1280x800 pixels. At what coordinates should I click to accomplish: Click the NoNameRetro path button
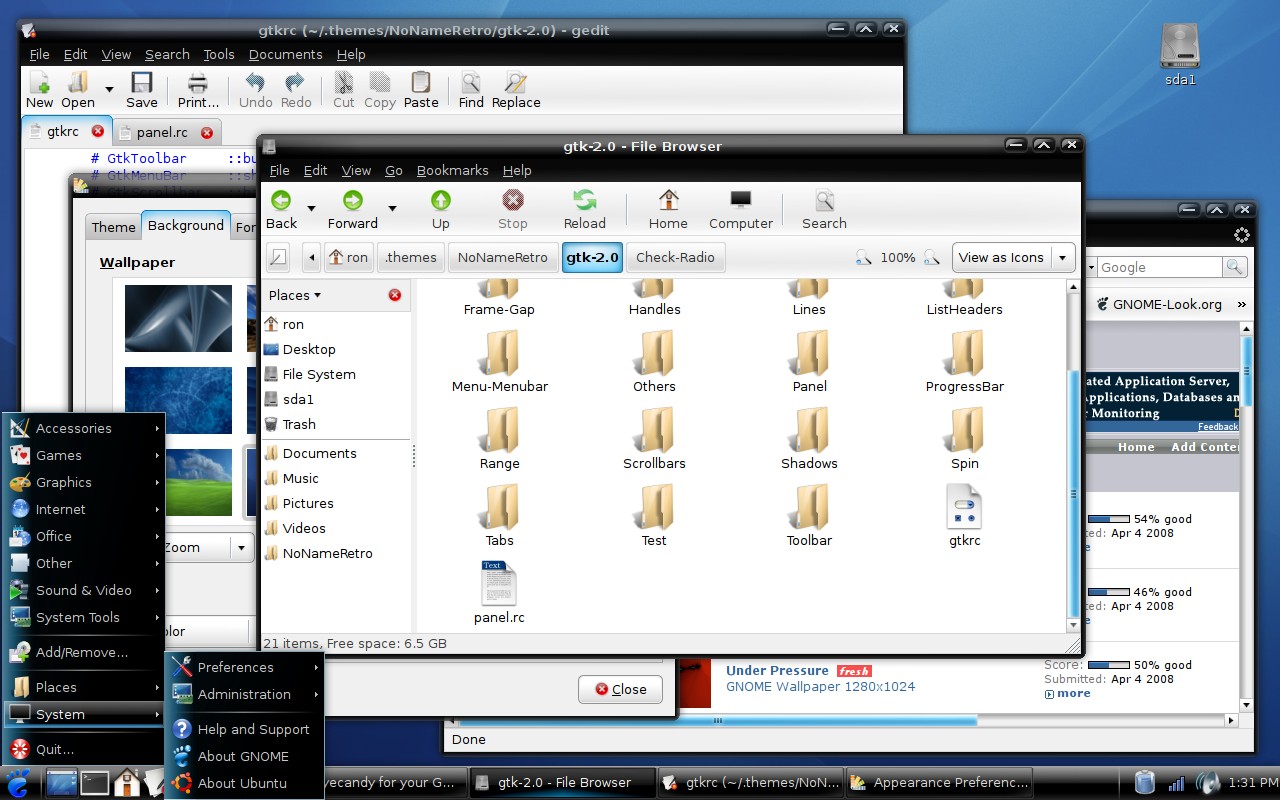tap(502, 257)
